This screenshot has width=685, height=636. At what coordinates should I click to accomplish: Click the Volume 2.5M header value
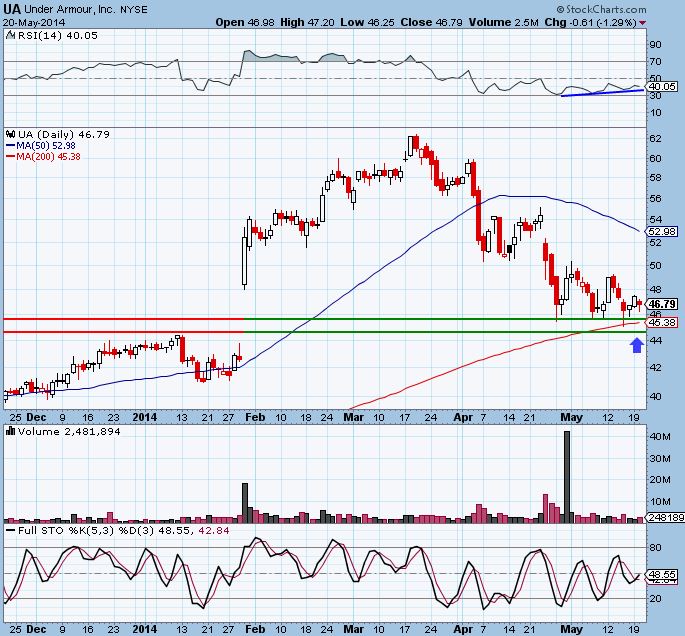(504, 22)
